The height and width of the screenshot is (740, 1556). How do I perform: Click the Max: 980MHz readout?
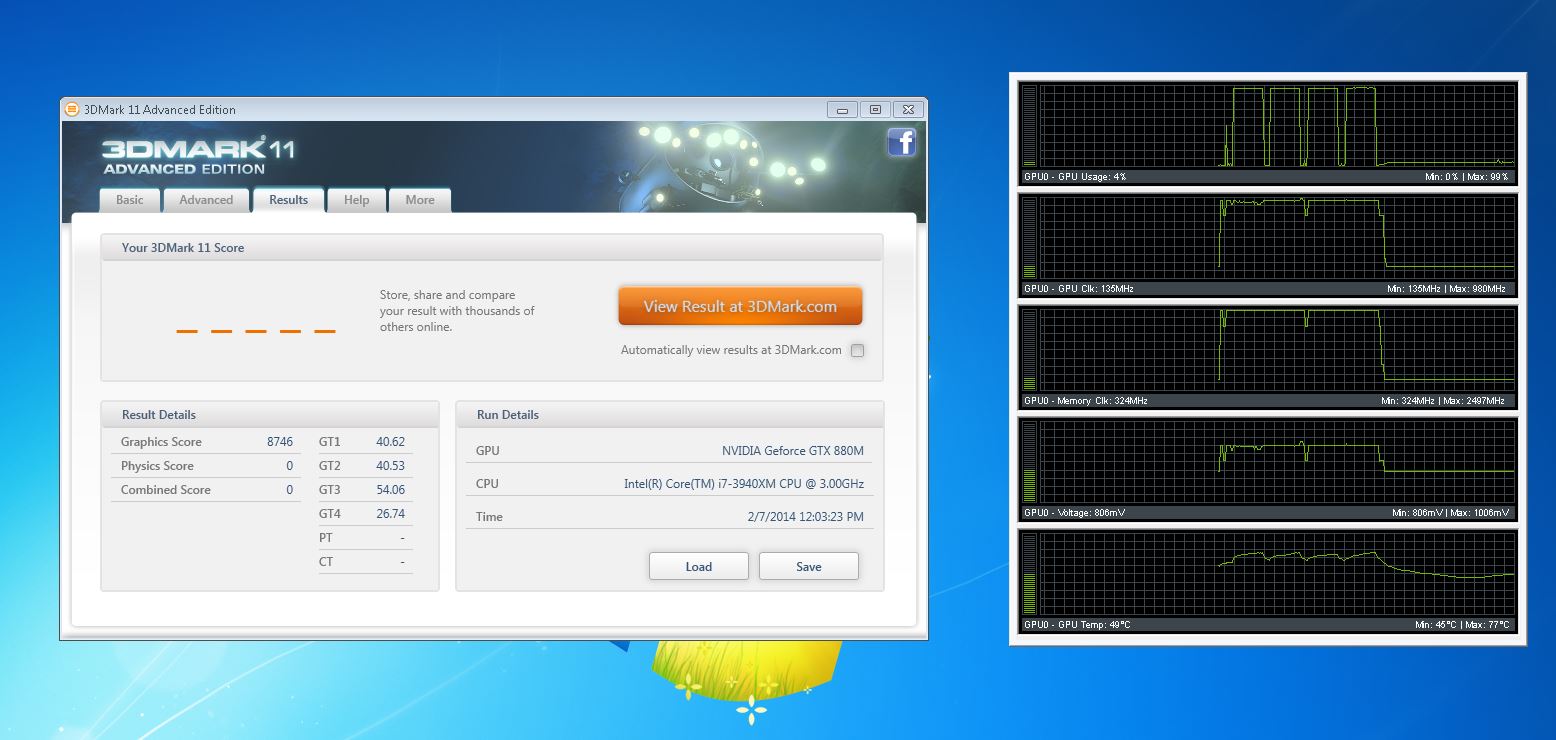pos(1476,289)
